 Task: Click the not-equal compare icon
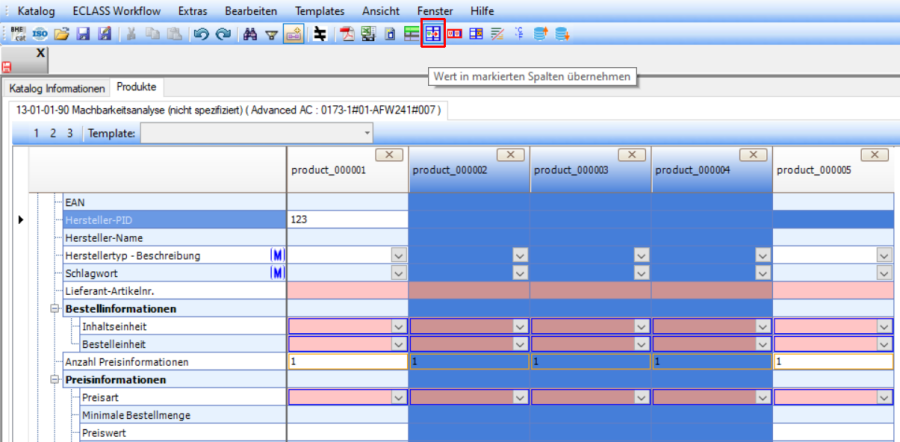[321, 34]
